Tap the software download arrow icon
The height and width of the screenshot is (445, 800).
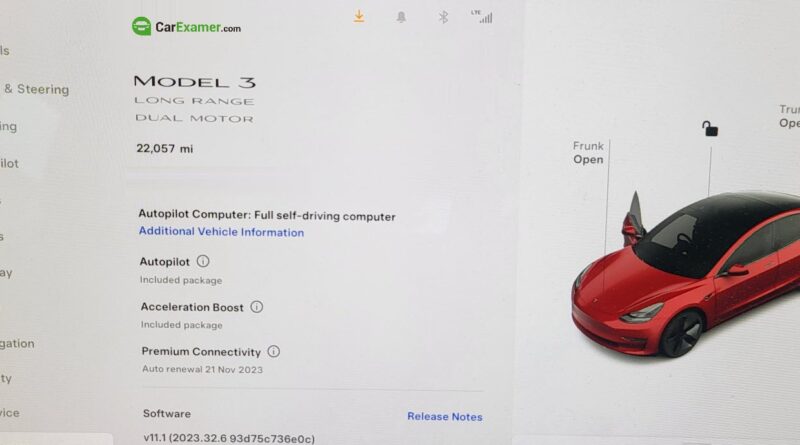click(x=359, y=16)
